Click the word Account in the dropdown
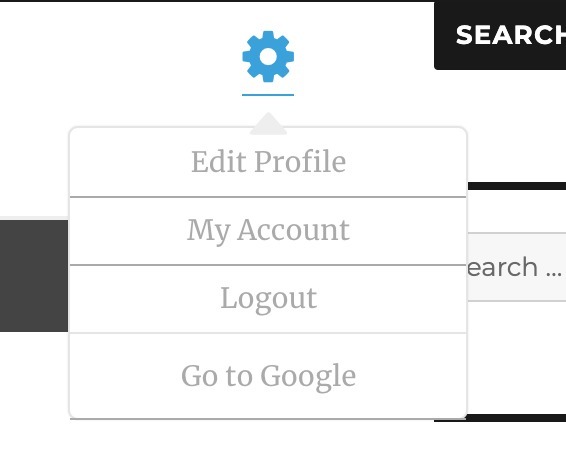 [x=293, y=230]
